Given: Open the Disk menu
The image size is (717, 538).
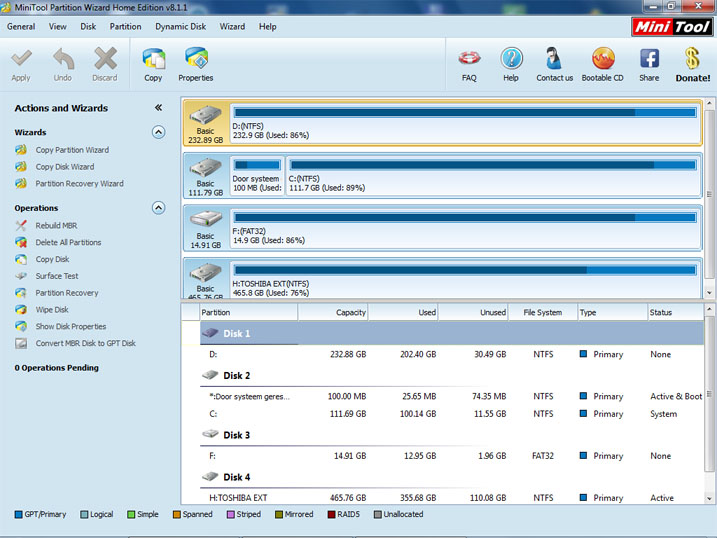Looking at the screenshot, I should (88, 27).
